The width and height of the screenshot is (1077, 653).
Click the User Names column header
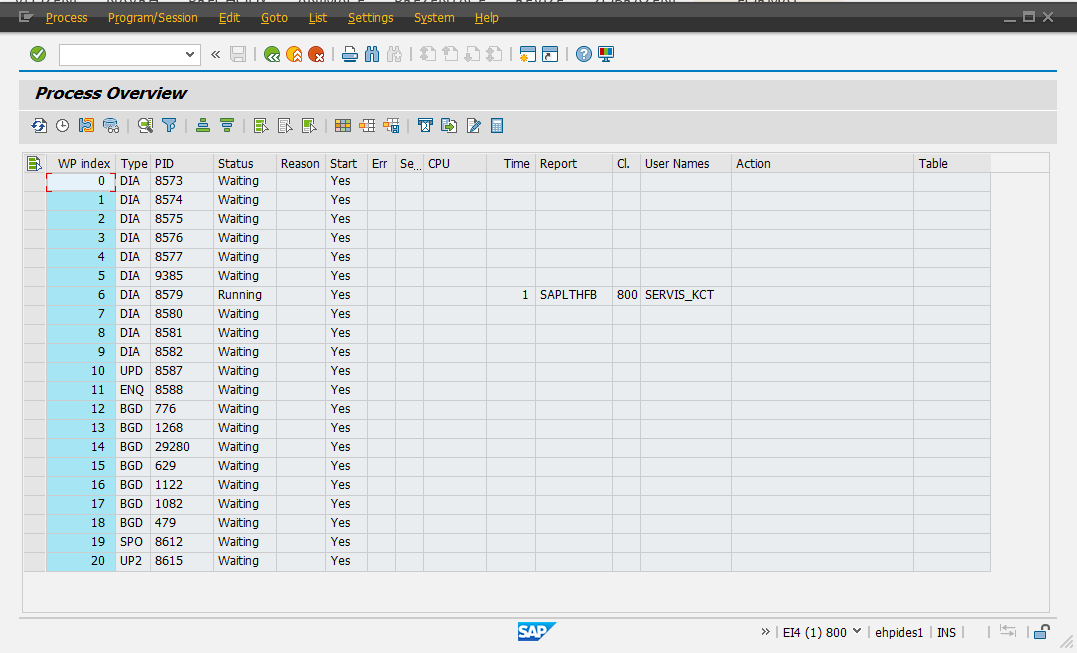(x=685, y=163)
